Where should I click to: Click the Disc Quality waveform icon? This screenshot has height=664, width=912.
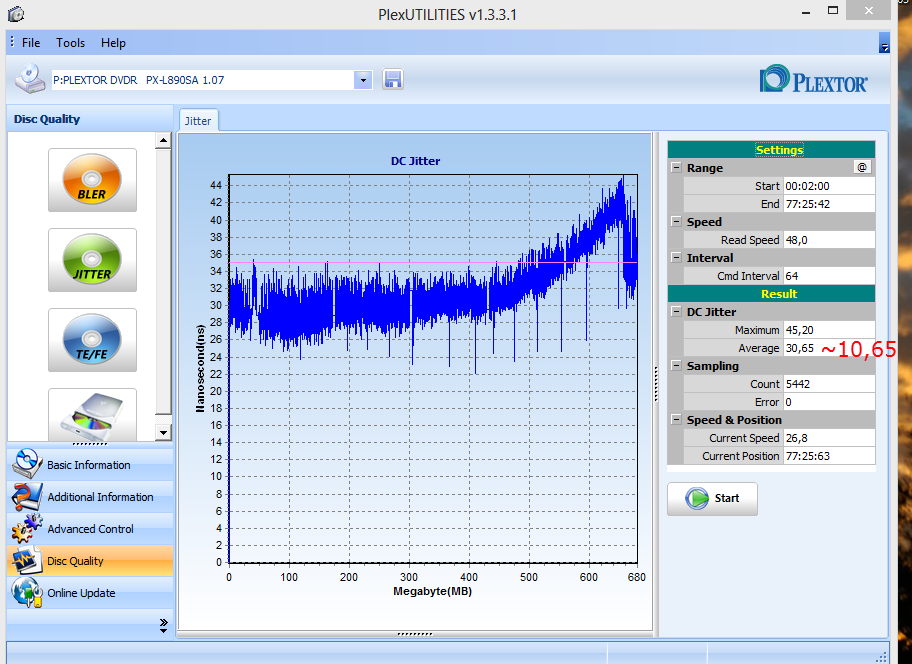26,561
